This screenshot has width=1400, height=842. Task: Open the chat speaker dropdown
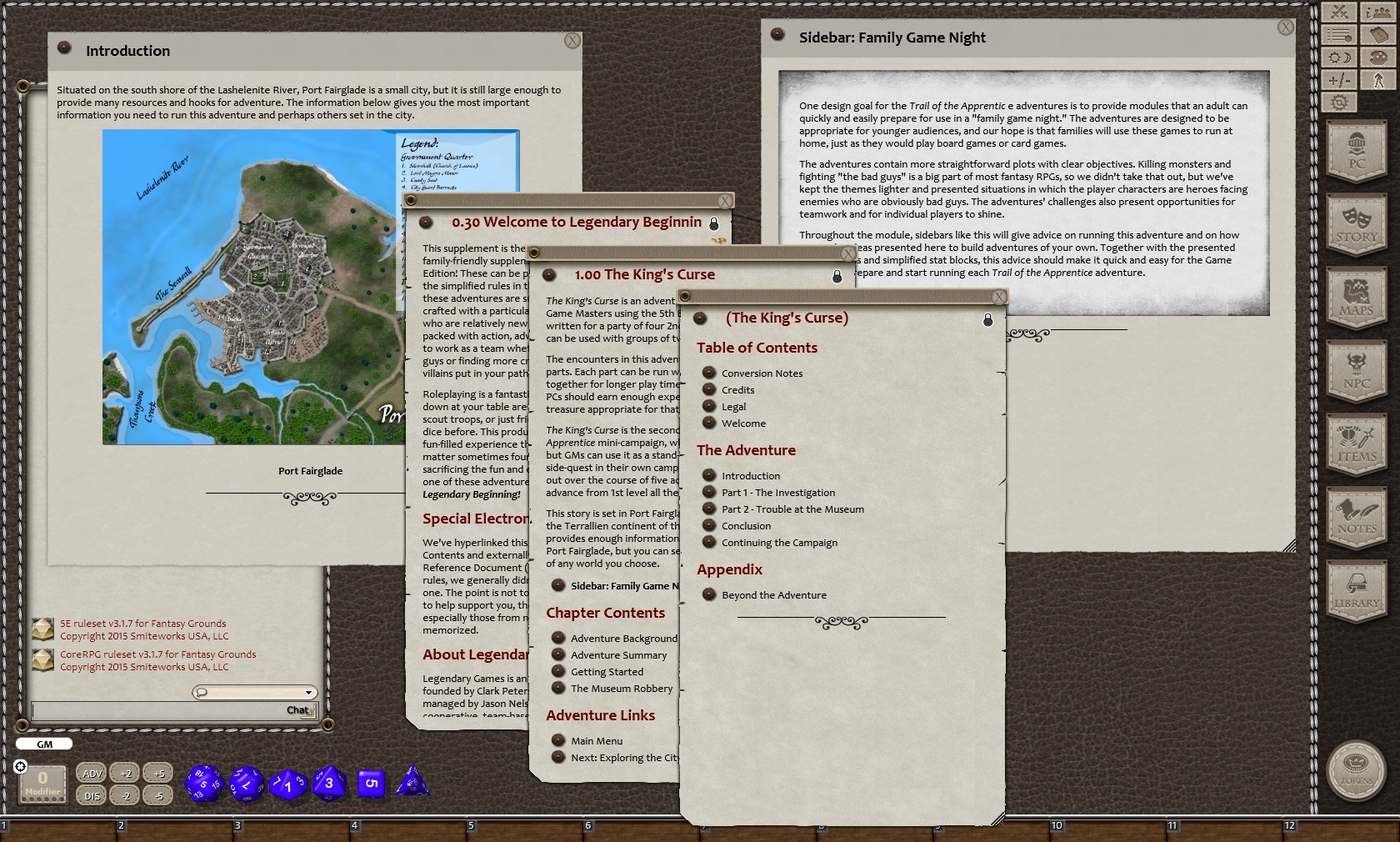click(308, 692)
